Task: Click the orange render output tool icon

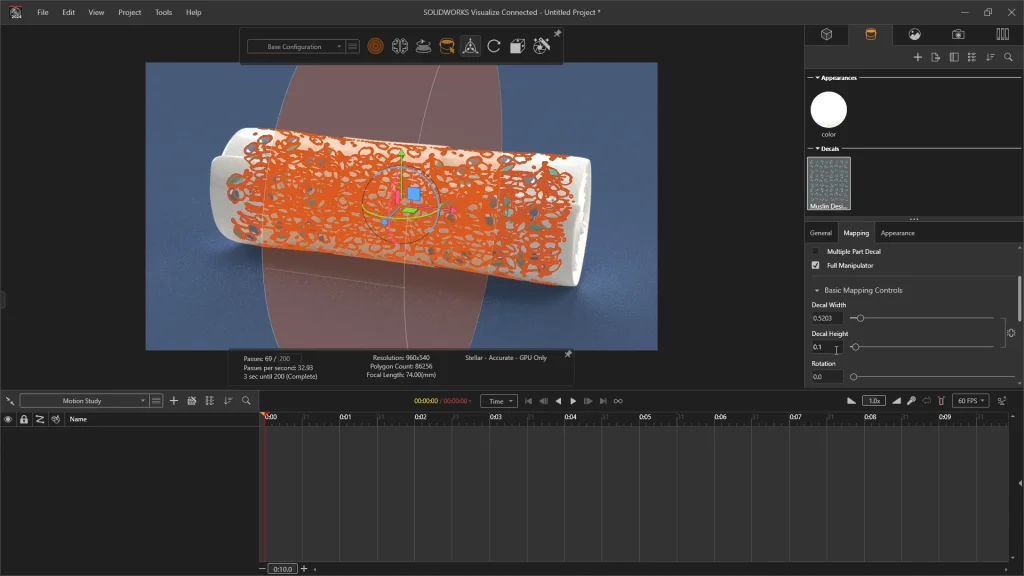Action: click(375, 46)
